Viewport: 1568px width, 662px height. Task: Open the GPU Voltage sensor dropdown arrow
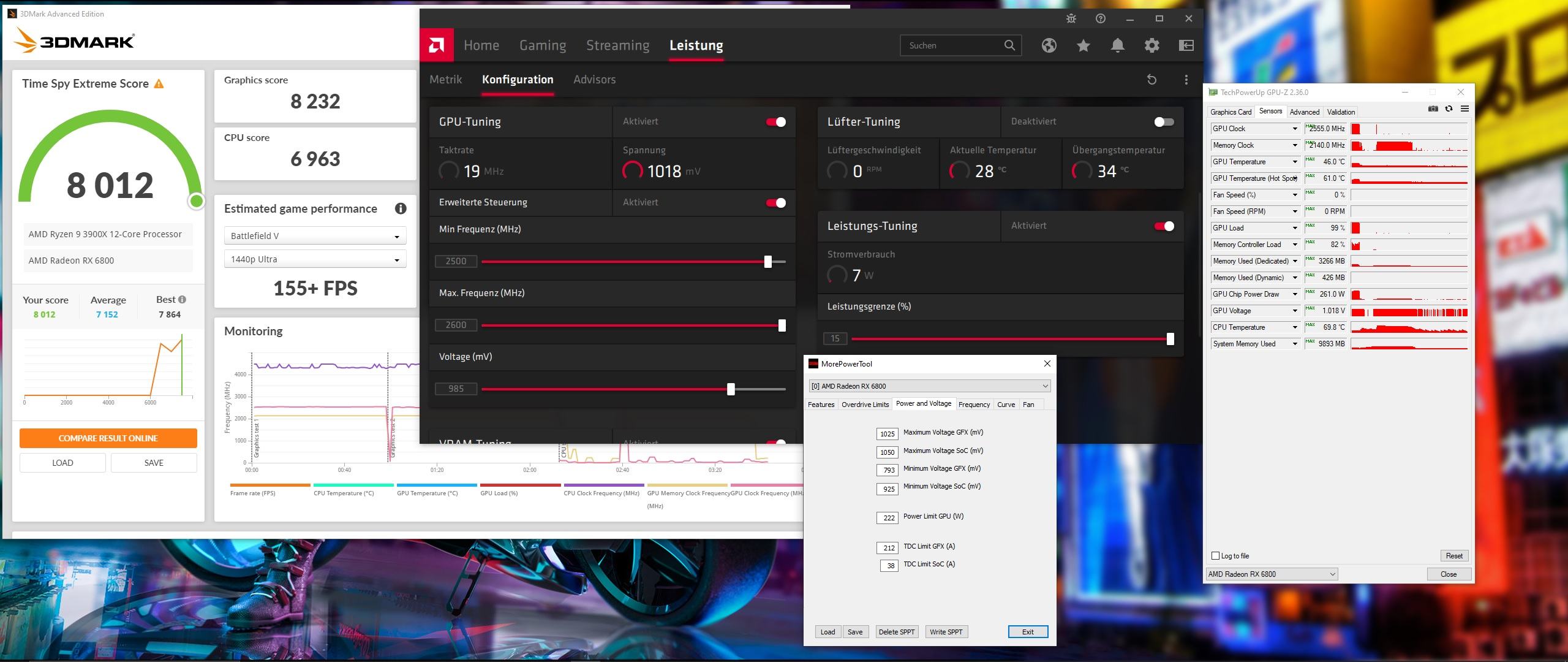point(1295,311)
